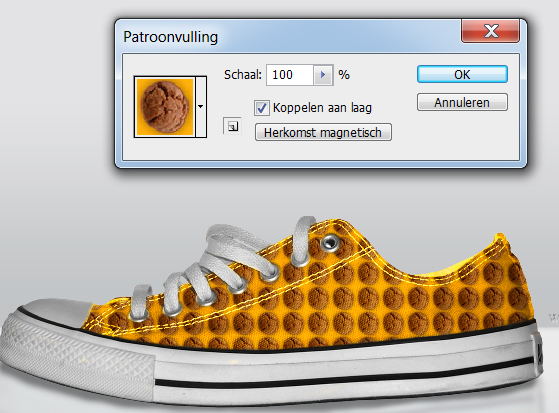Open the pattern picker dropdown arrow
This screenshot has width=559, height=413.
(201, 106)
